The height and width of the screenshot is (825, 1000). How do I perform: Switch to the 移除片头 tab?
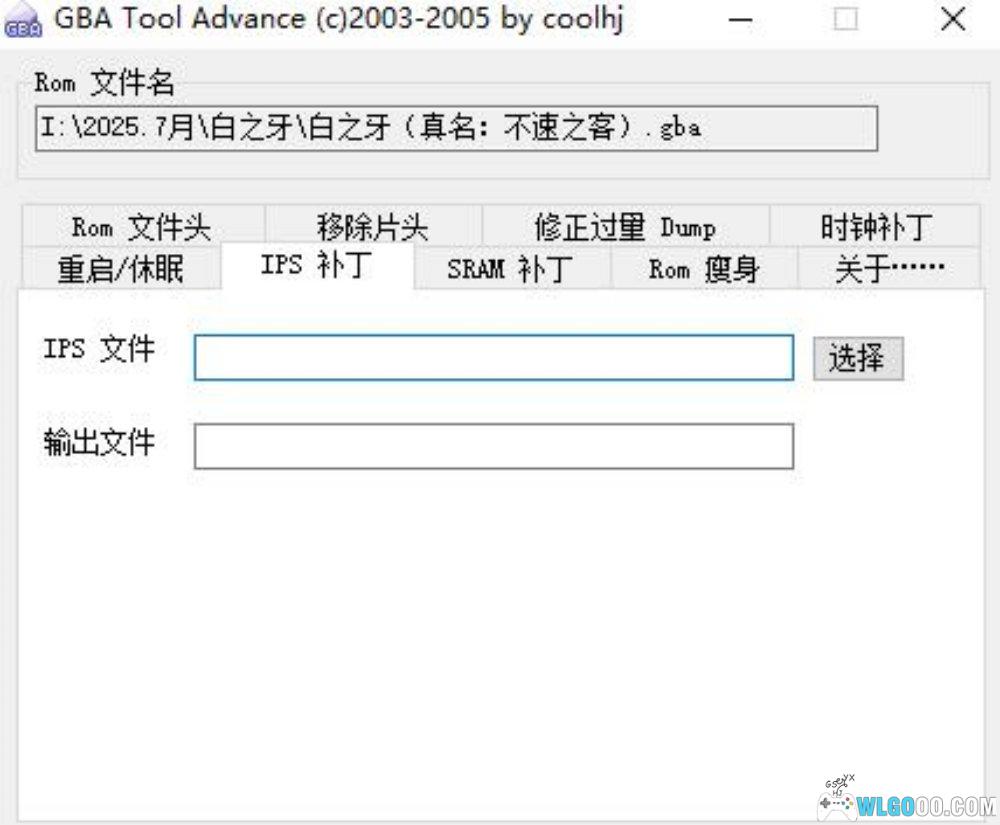point(373,227)
